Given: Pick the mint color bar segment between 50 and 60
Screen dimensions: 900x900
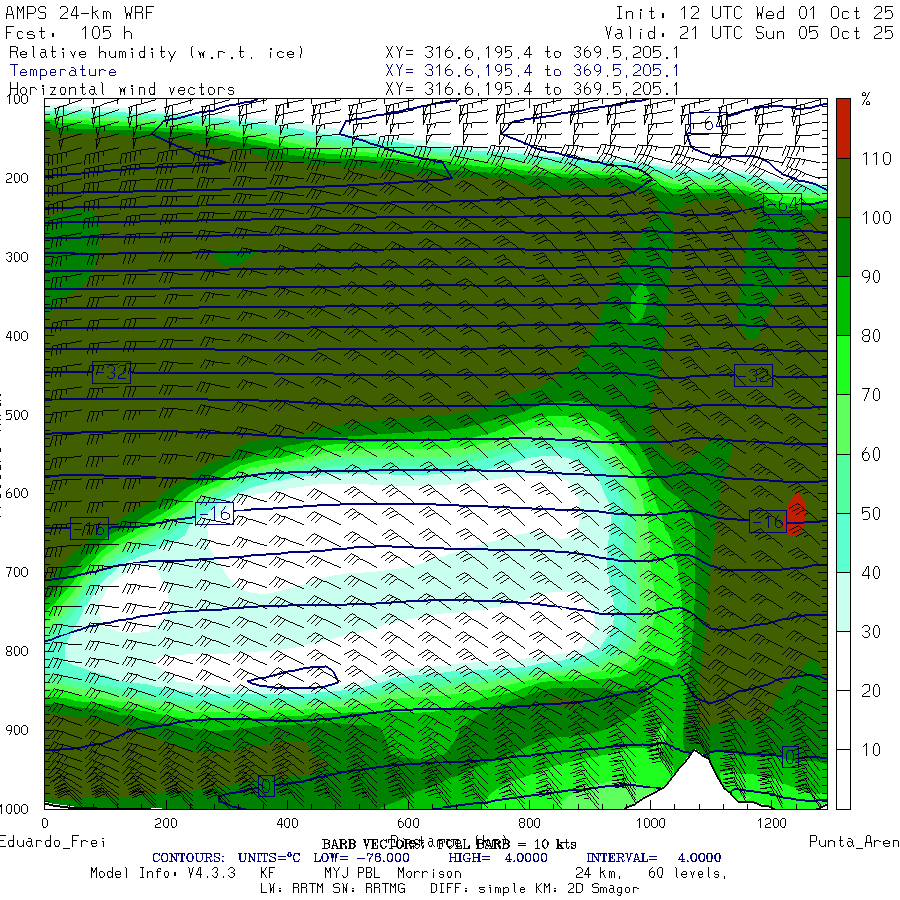Looking at the screenshot, I should point(843,483).
